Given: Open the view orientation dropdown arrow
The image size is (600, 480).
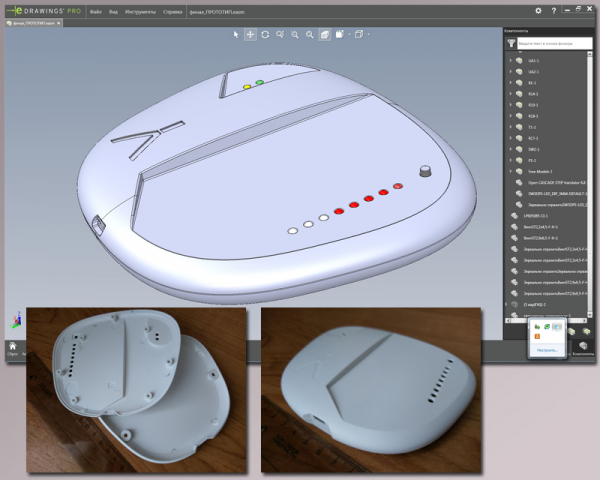Looking at the screenshot, I should point(368,34).
